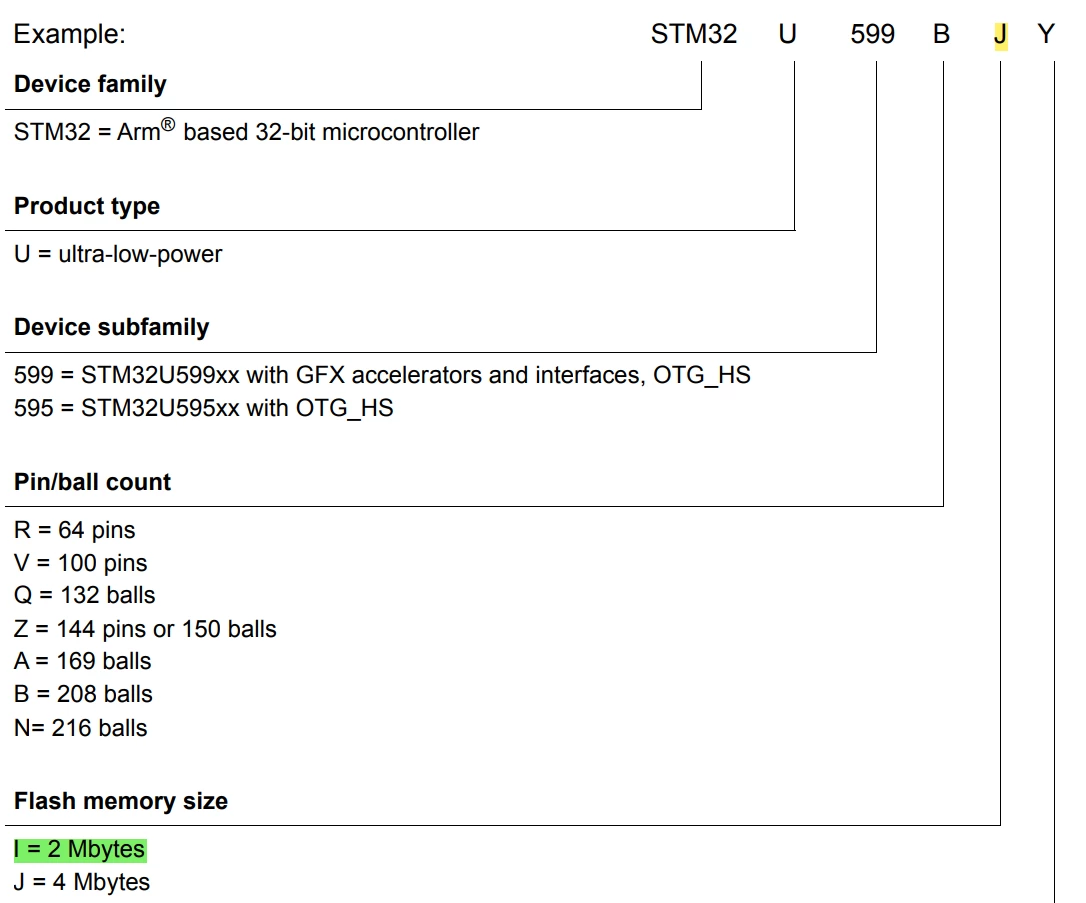Image resolution: width=1086 pixels, height=903 pixels.
Task: Click the letter Y in example code
Action: [x=1046, y=34]
